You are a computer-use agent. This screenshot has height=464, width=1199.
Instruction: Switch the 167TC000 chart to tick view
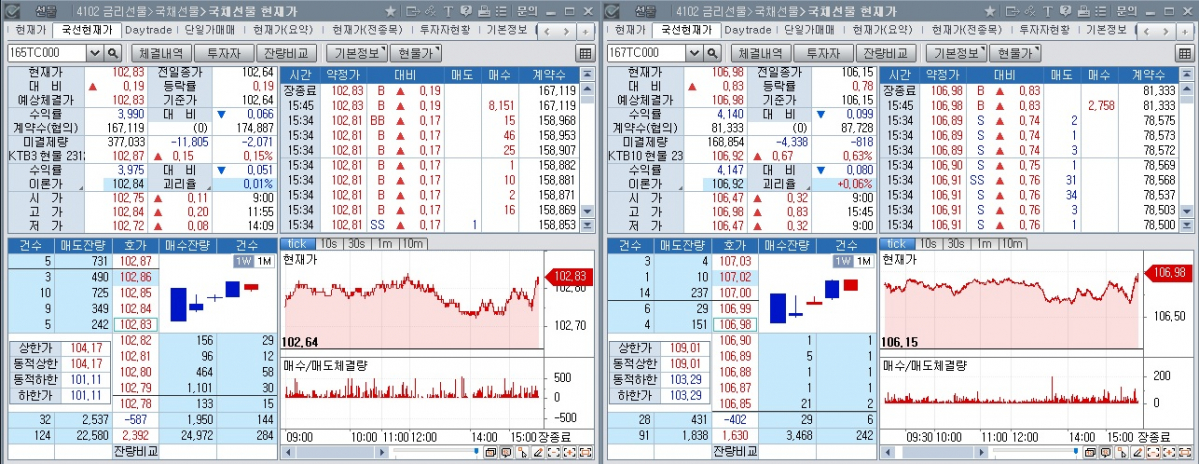point(896,244)
